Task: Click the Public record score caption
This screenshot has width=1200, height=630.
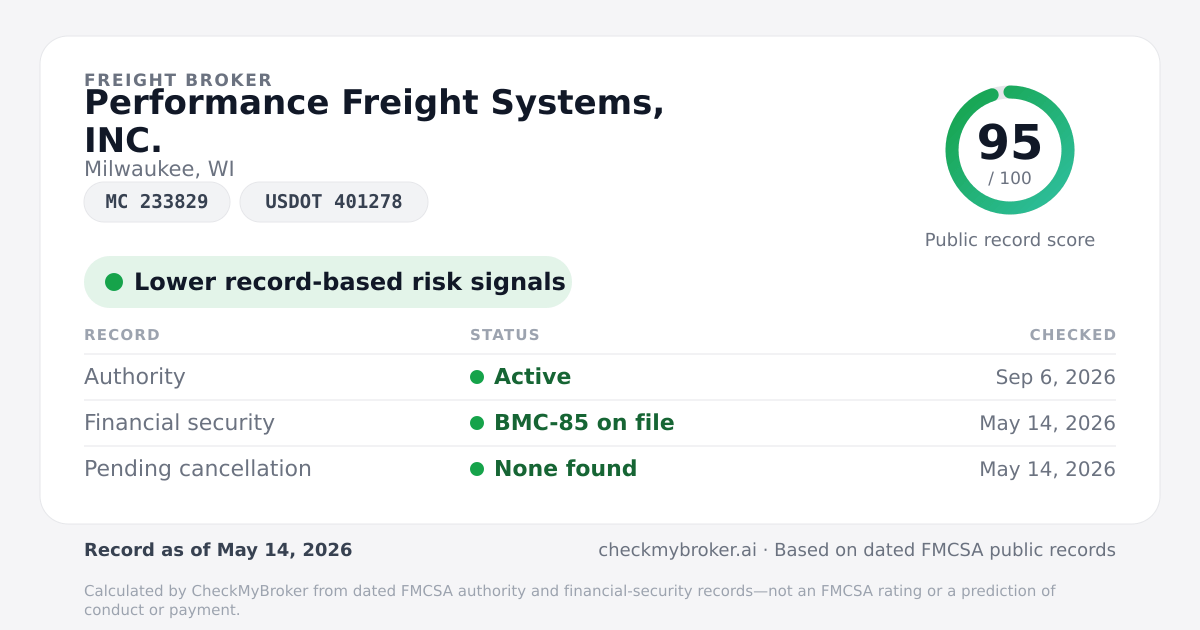Action: coord(1010,240)
